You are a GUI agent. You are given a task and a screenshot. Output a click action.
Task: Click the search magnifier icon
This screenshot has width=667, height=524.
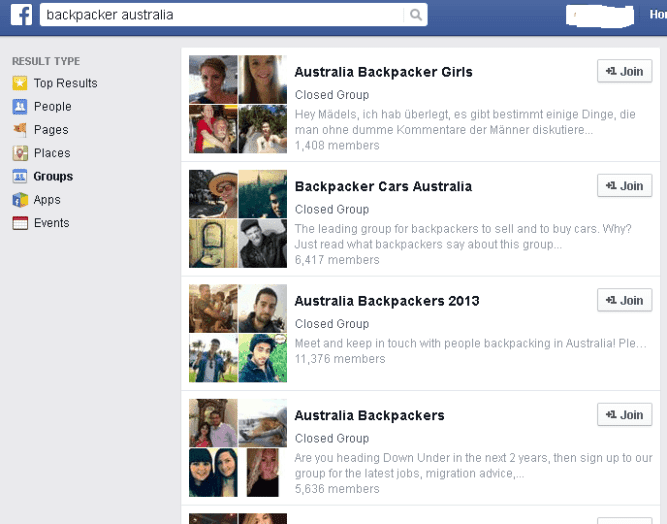(x=416, y=15)
